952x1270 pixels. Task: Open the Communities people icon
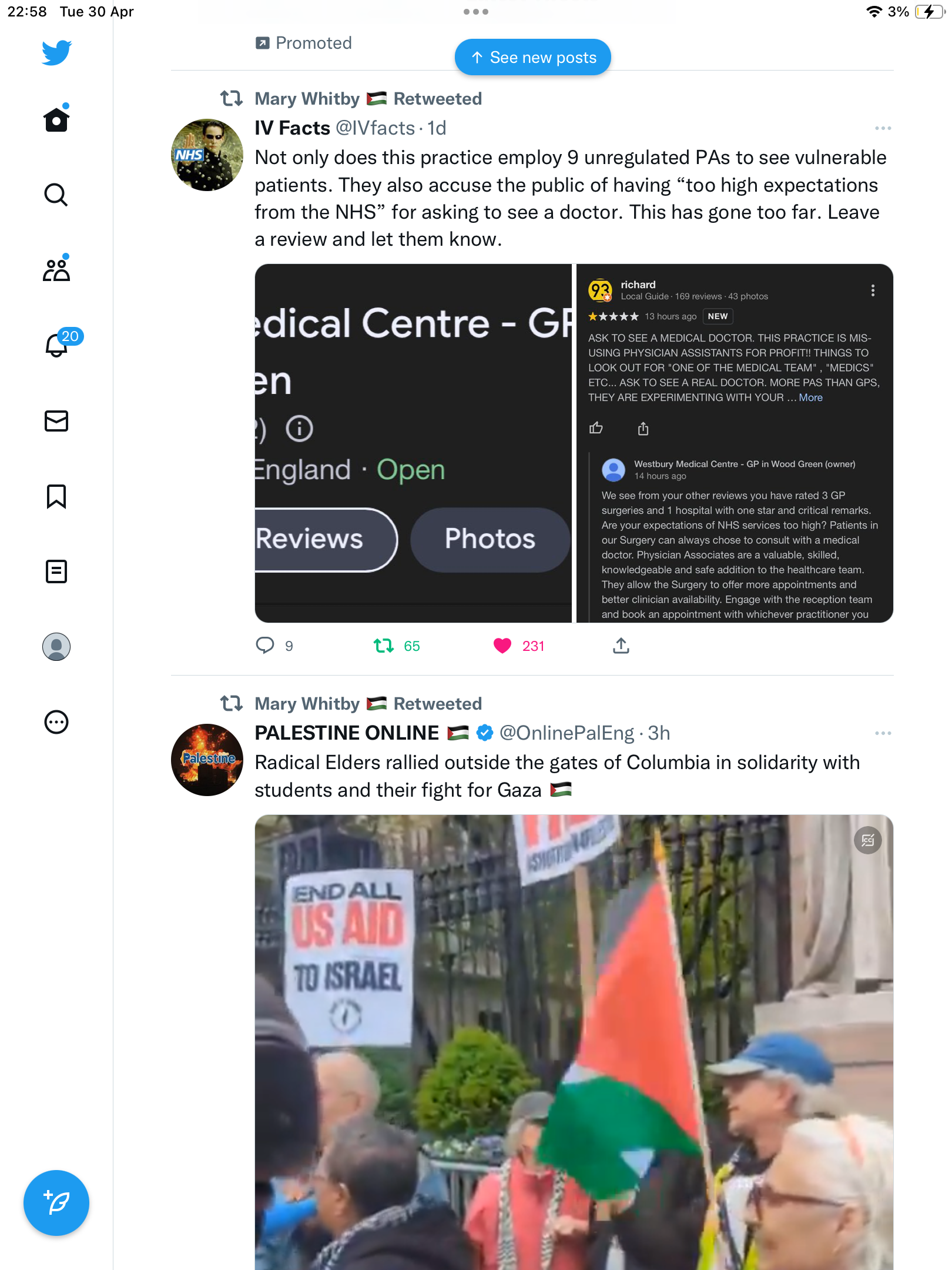click(56, 270)
